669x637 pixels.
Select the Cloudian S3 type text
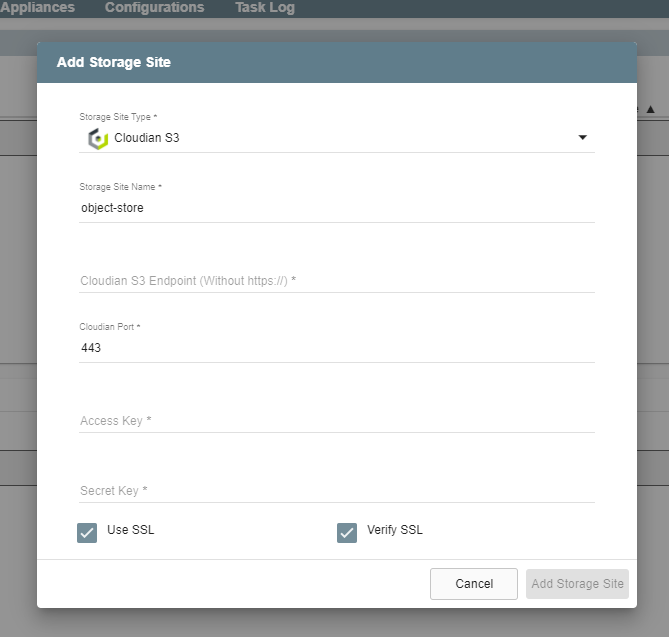point(147,138)
